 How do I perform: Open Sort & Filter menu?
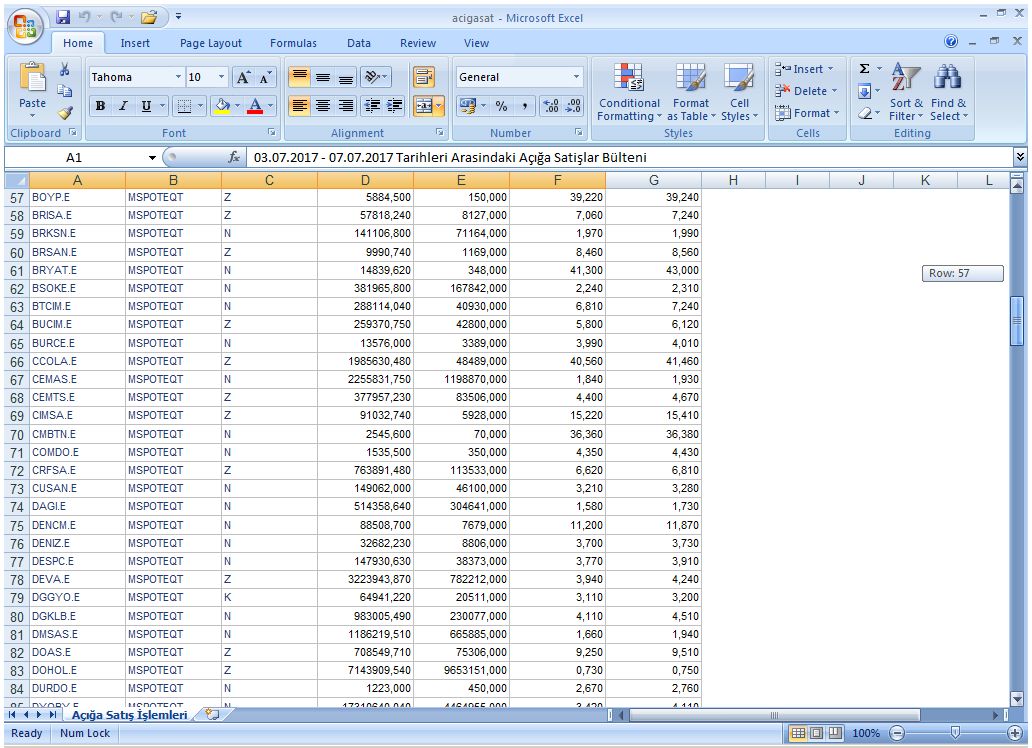pyautogui.click(x=906, y=92)
